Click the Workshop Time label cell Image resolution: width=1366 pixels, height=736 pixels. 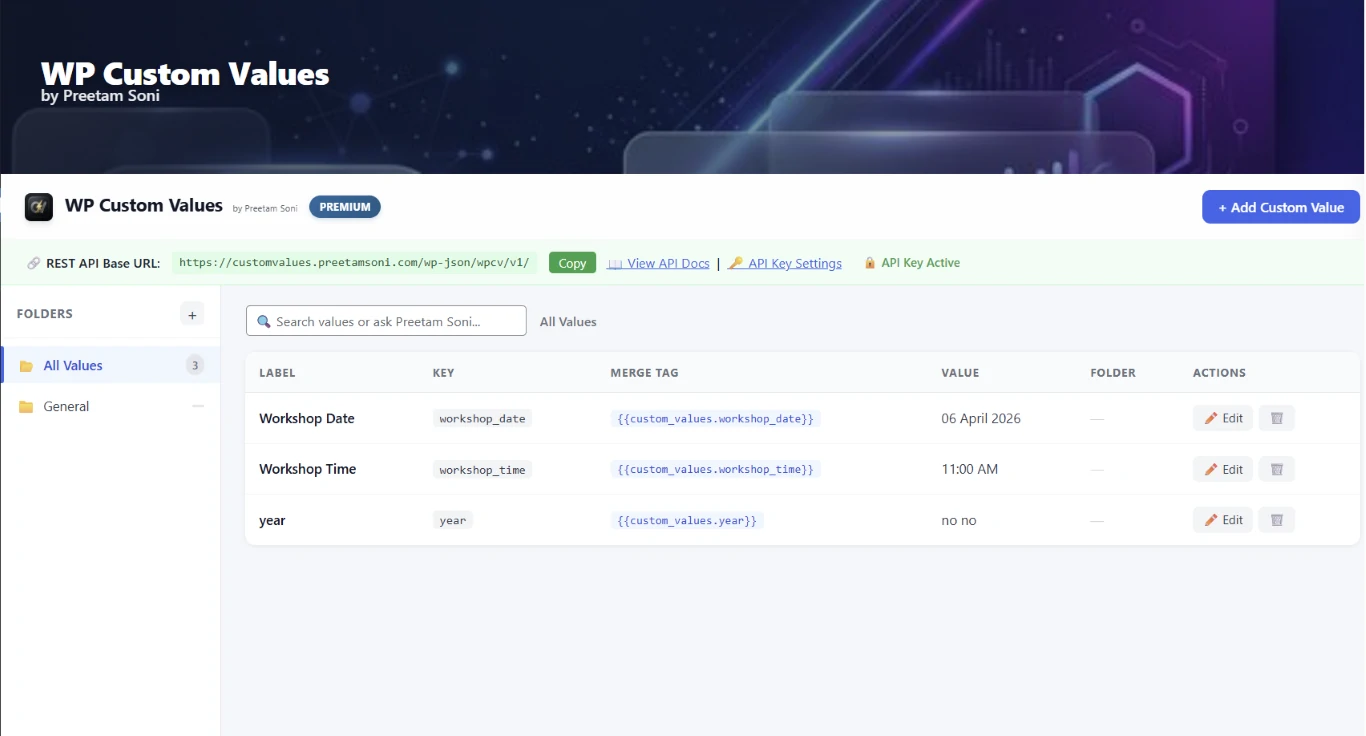[308, 469]
